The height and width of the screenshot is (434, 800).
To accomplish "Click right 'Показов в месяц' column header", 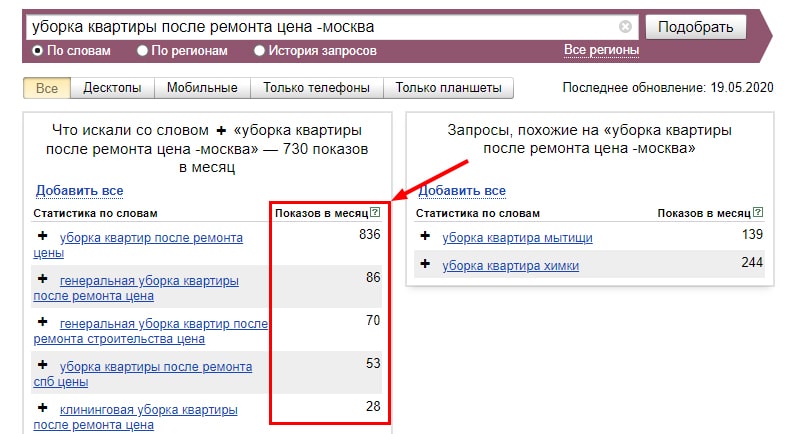I will 704,213.
